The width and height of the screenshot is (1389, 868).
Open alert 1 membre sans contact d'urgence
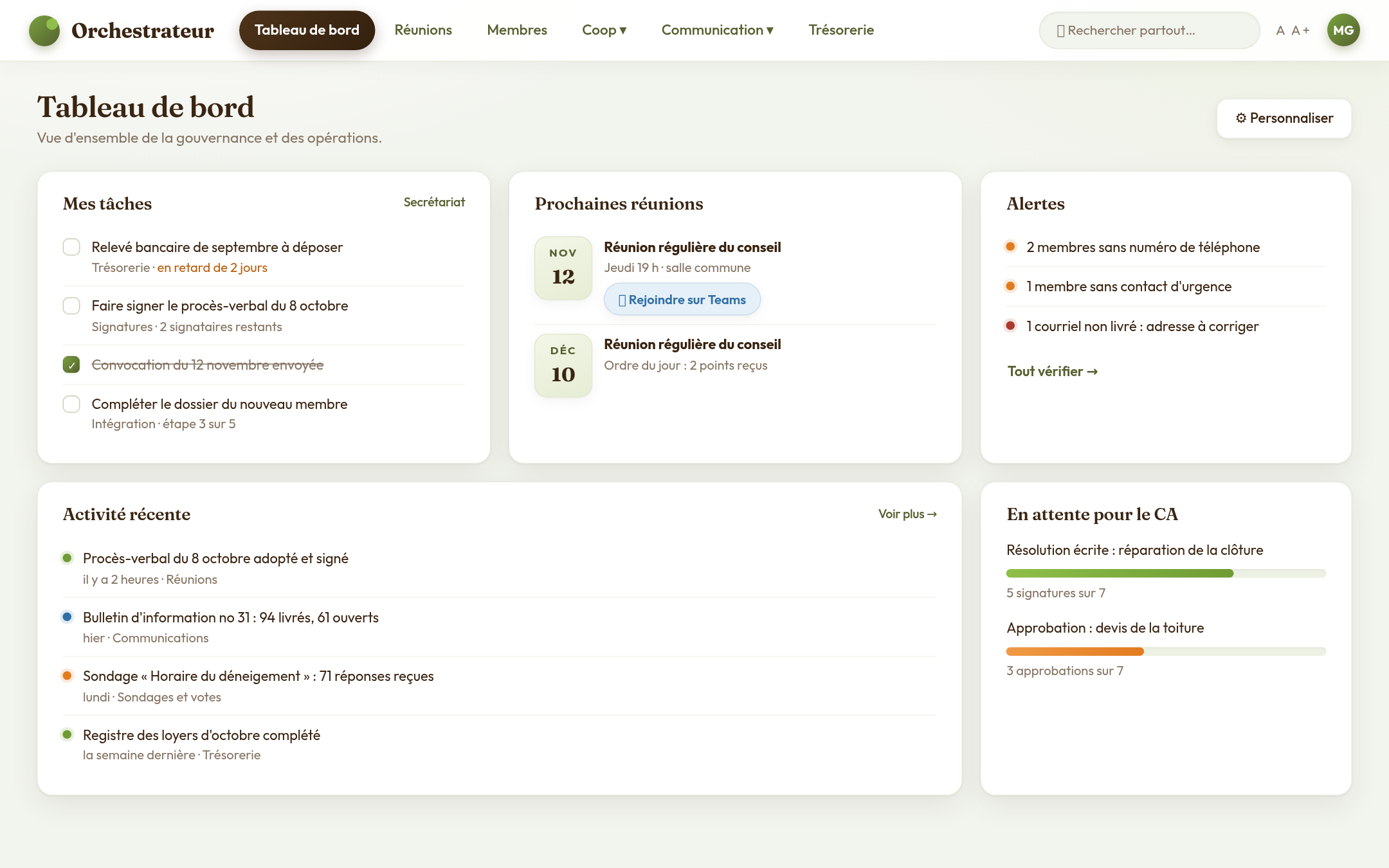[1166, 287]
